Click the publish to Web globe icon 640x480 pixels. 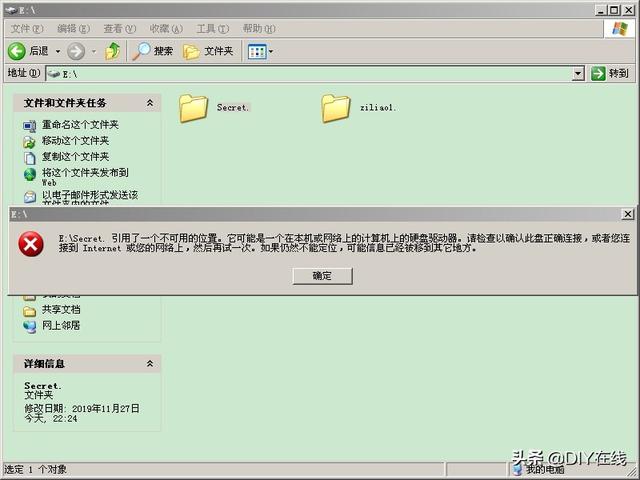click(30, 174)
